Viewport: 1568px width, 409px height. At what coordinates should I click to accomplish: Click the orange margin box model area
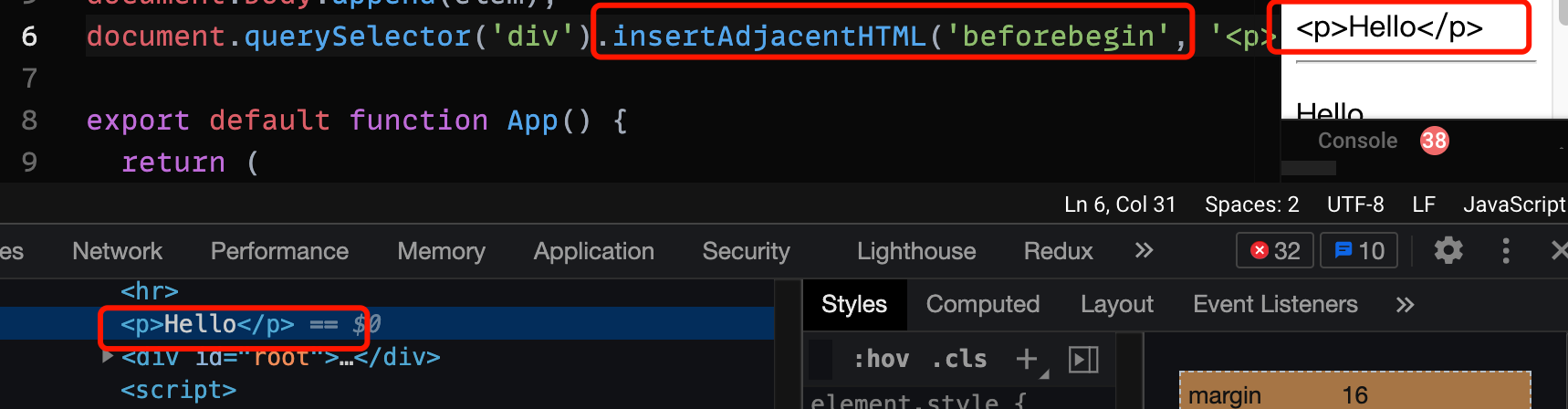pyautogui.click(x=1354, y=391)
